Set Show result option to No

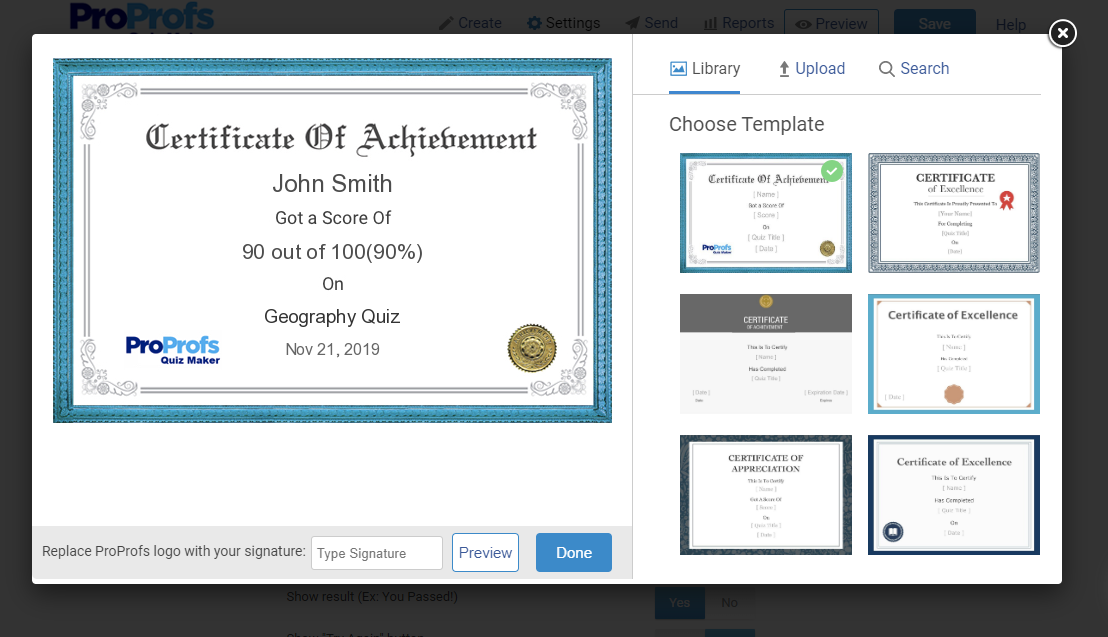click(x=729, y=603)
